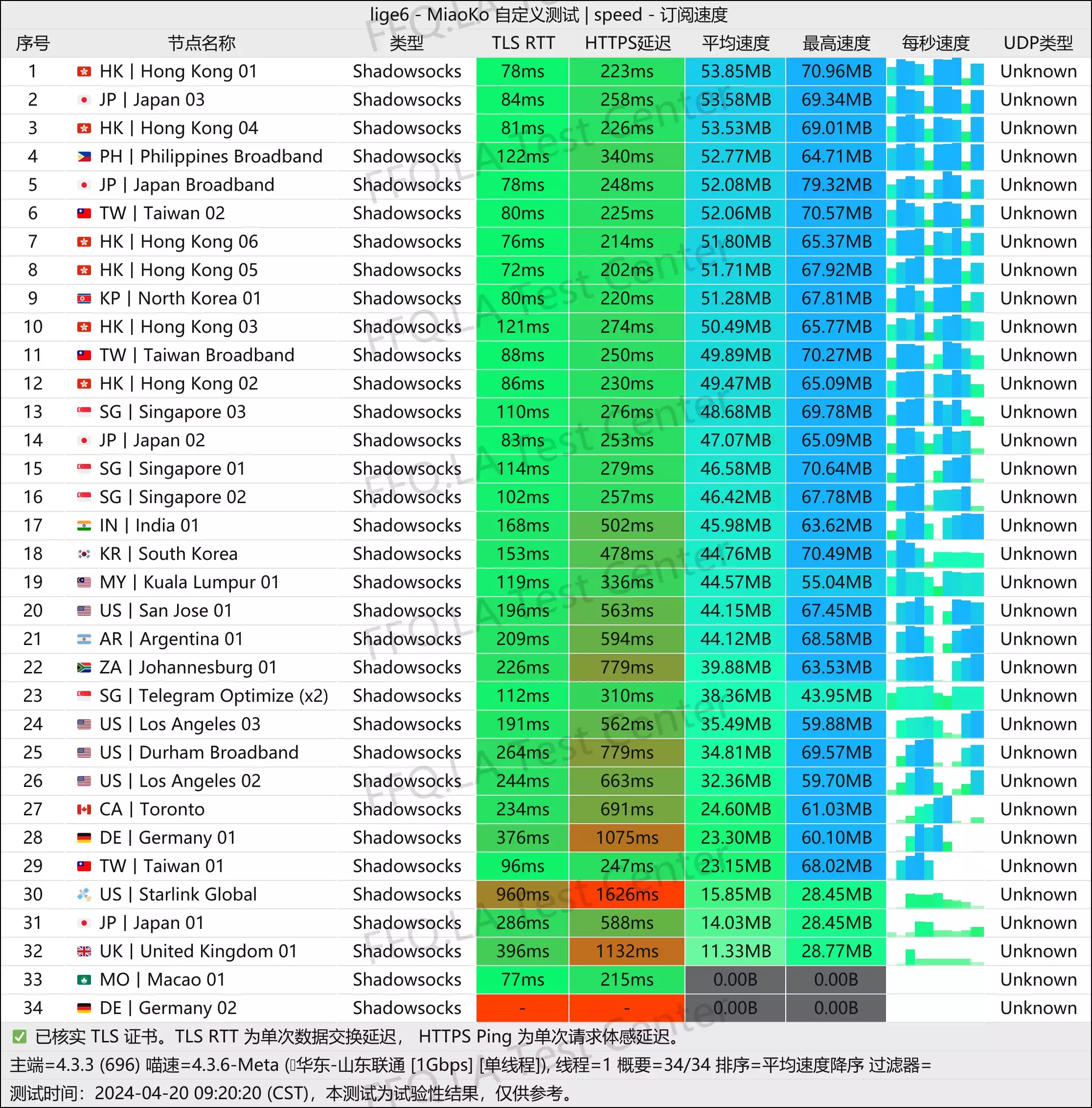Click the North Korea 01 flag icon
Image resolution: width=1092 pixels, height=1108 pixels.
pyautogui.click(x=84, y=299)
